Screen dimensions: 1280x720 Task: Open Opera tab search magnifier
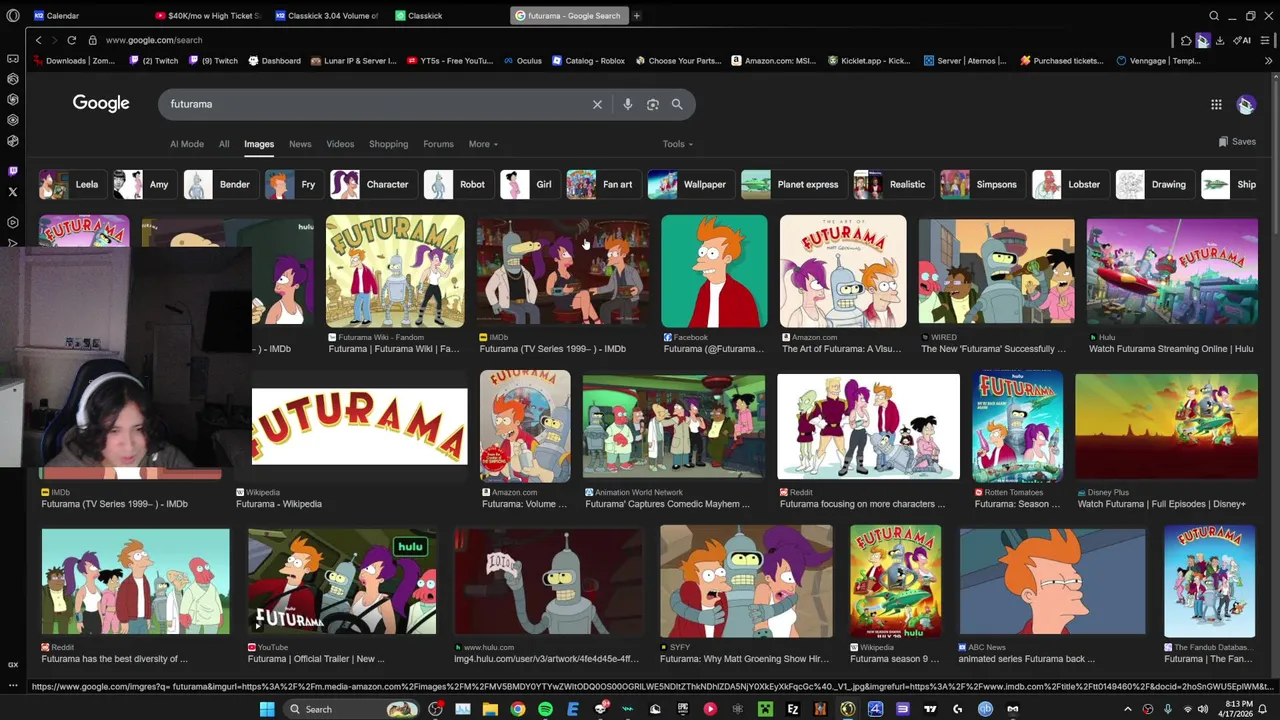[1214, 16]
